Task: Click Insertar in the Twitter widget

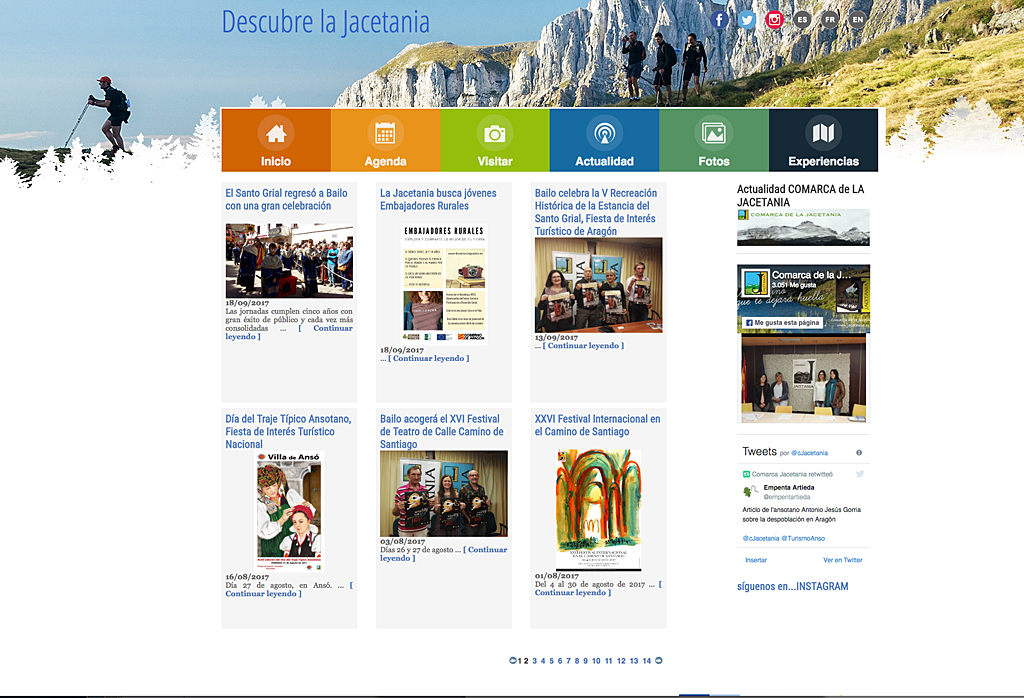Action: pos(756,560)
